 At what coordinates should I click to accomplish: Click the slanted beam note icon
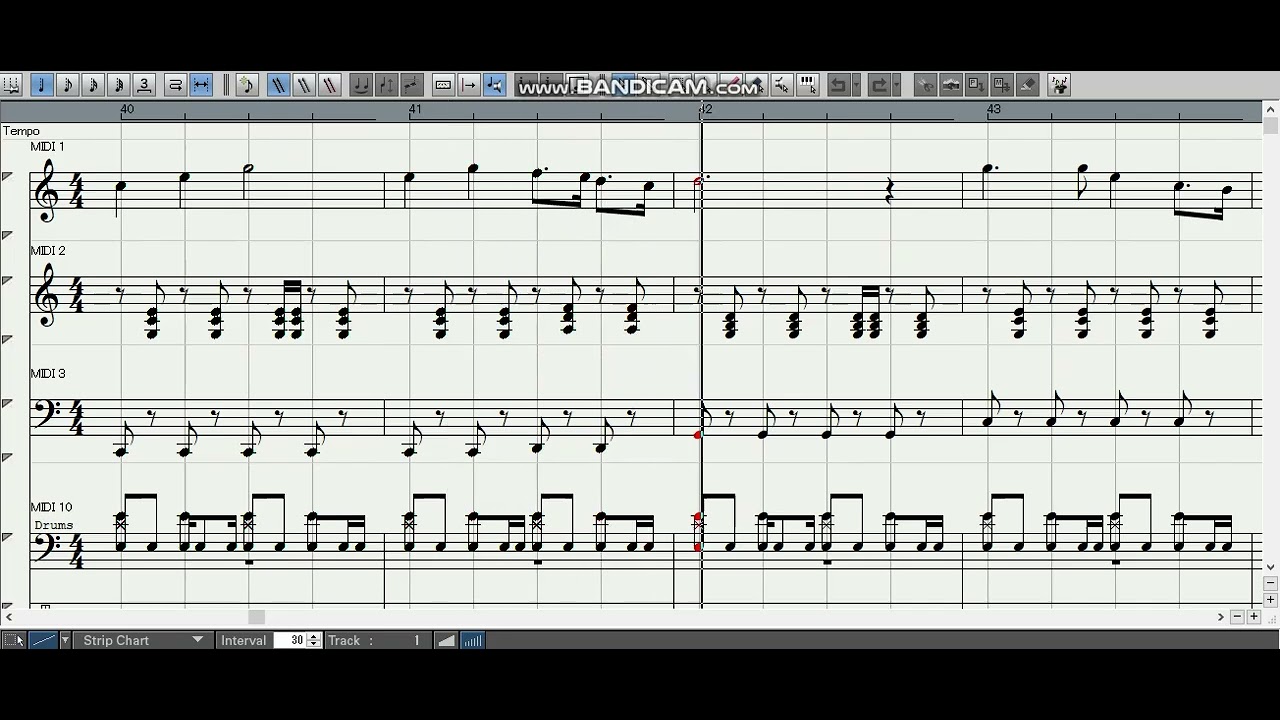412,85
